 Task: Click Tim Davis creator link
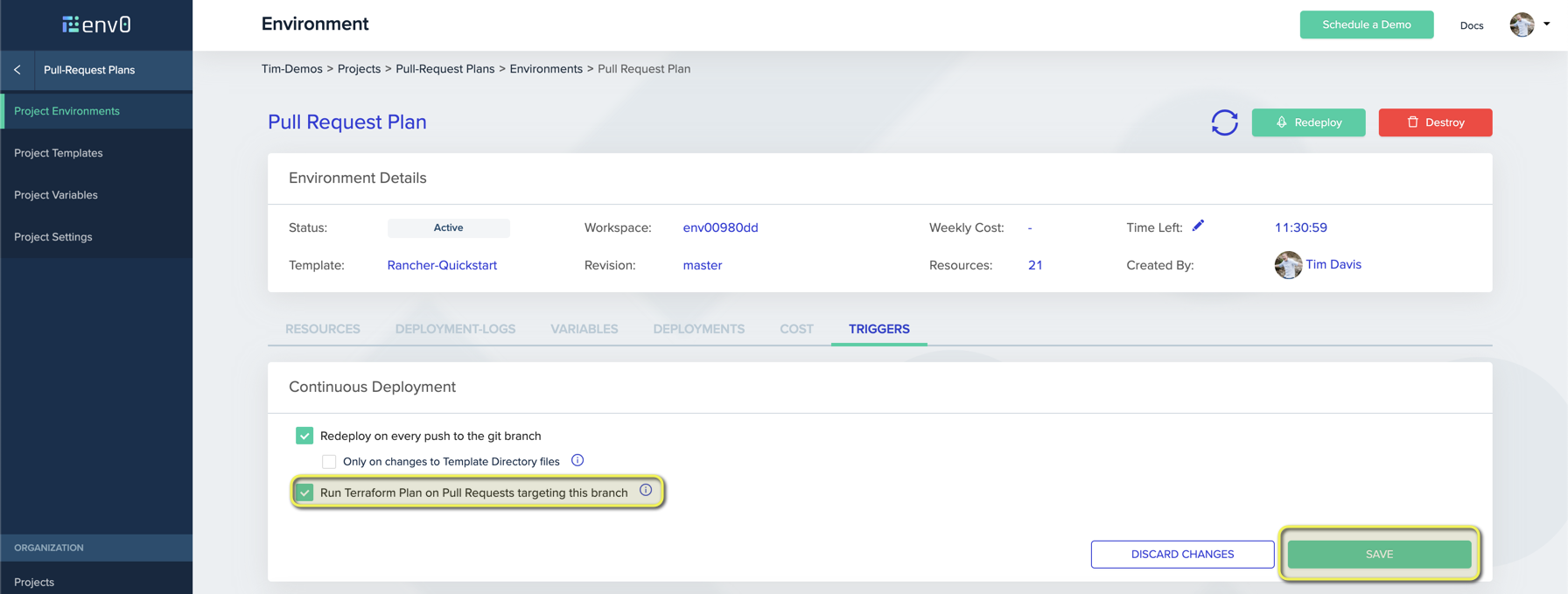[1333, 264]
